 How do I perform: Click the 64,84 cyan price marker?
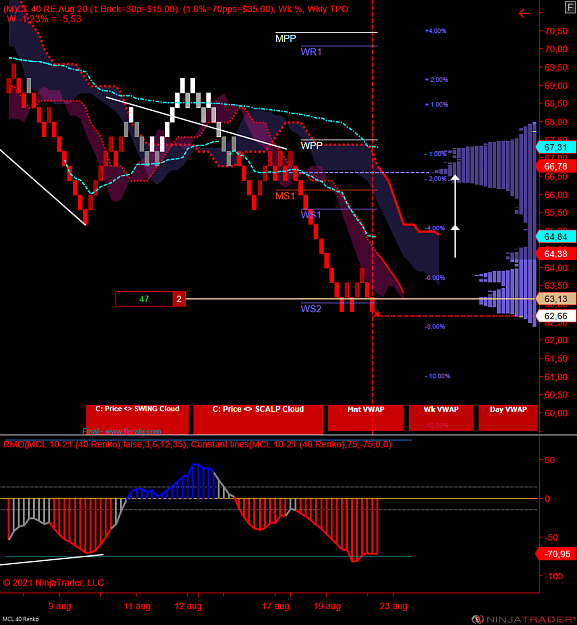point(556,237)
